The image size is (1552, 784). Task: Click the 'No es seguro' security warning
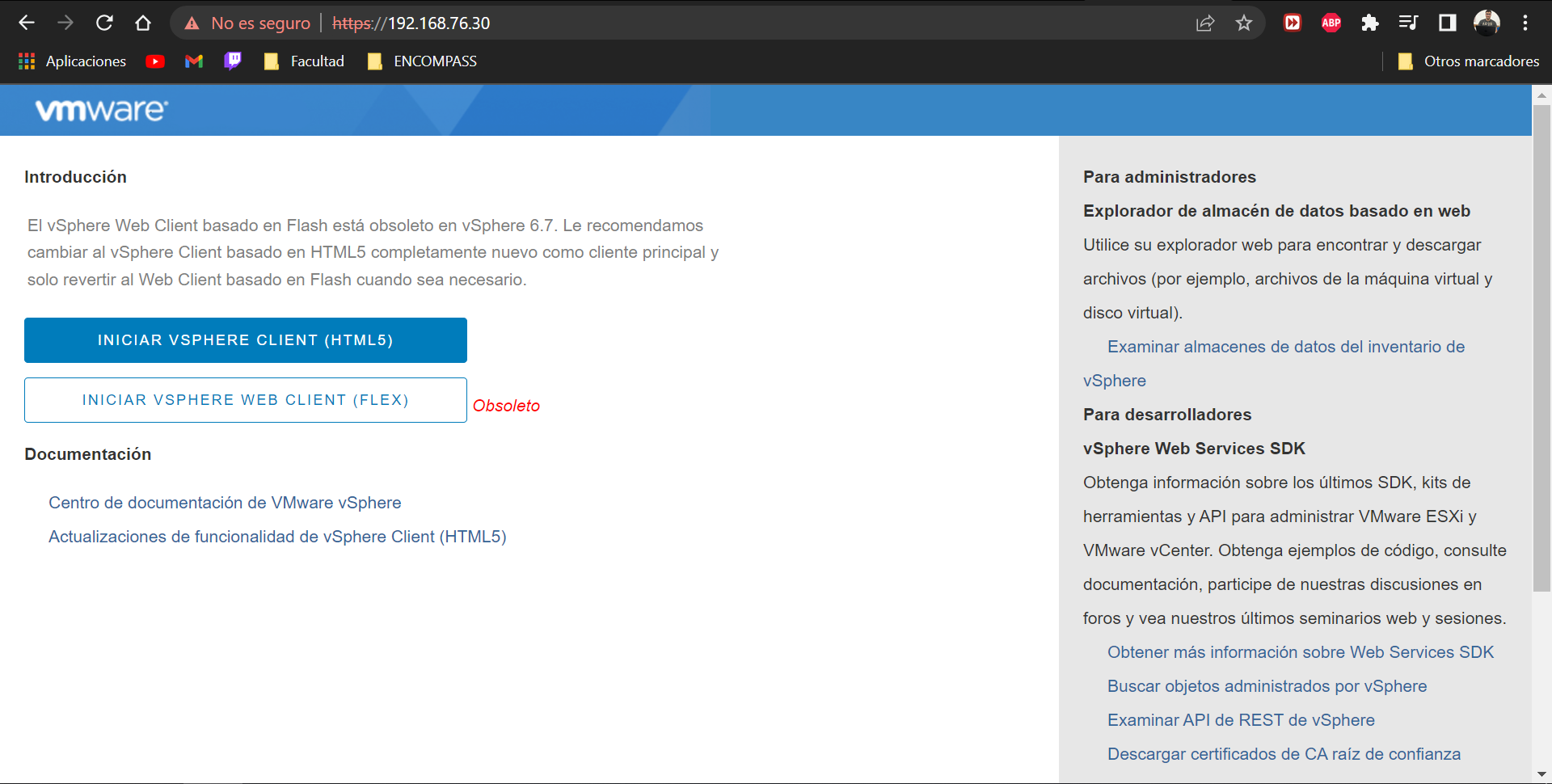tap(247, 23)
